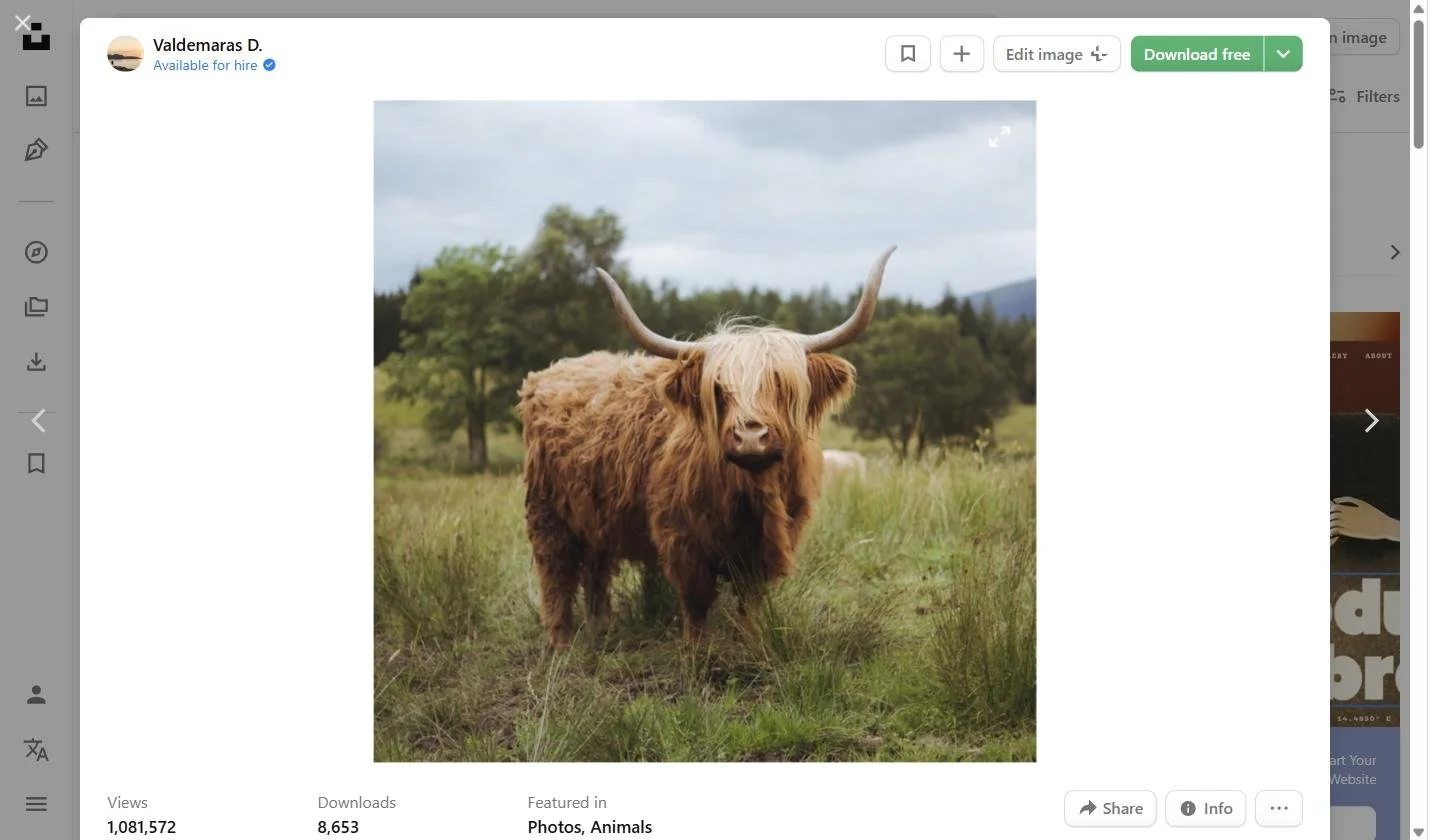Click the Share button below the photo
This screenshot has height=840, width=1444.
tap(1110, 808)
